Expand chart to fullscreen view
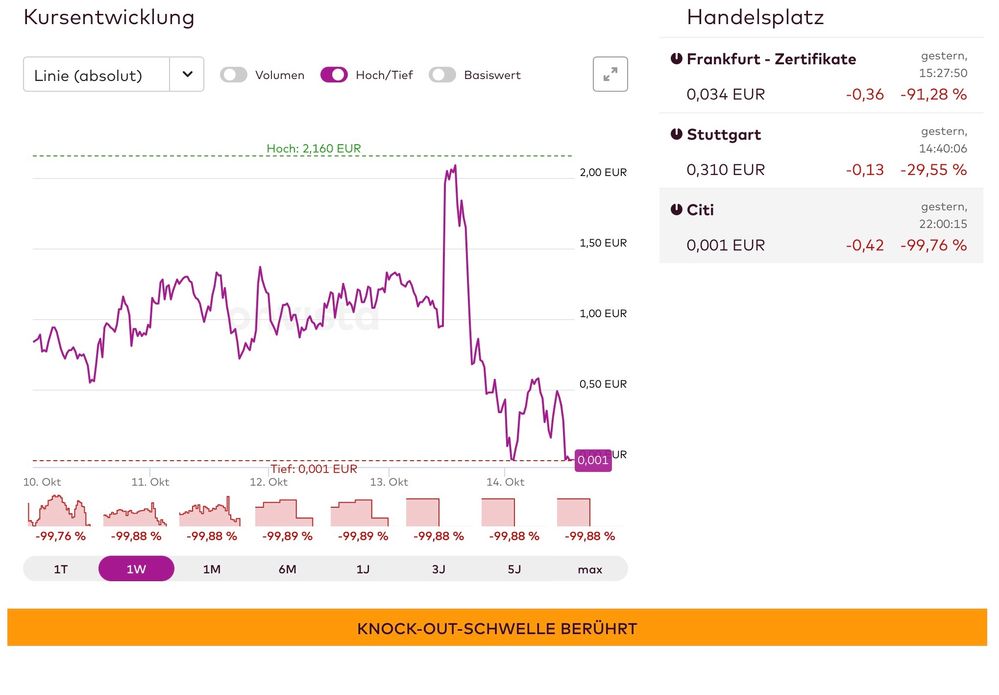This screenshot has width=999, height=695. tap(610, 75)
